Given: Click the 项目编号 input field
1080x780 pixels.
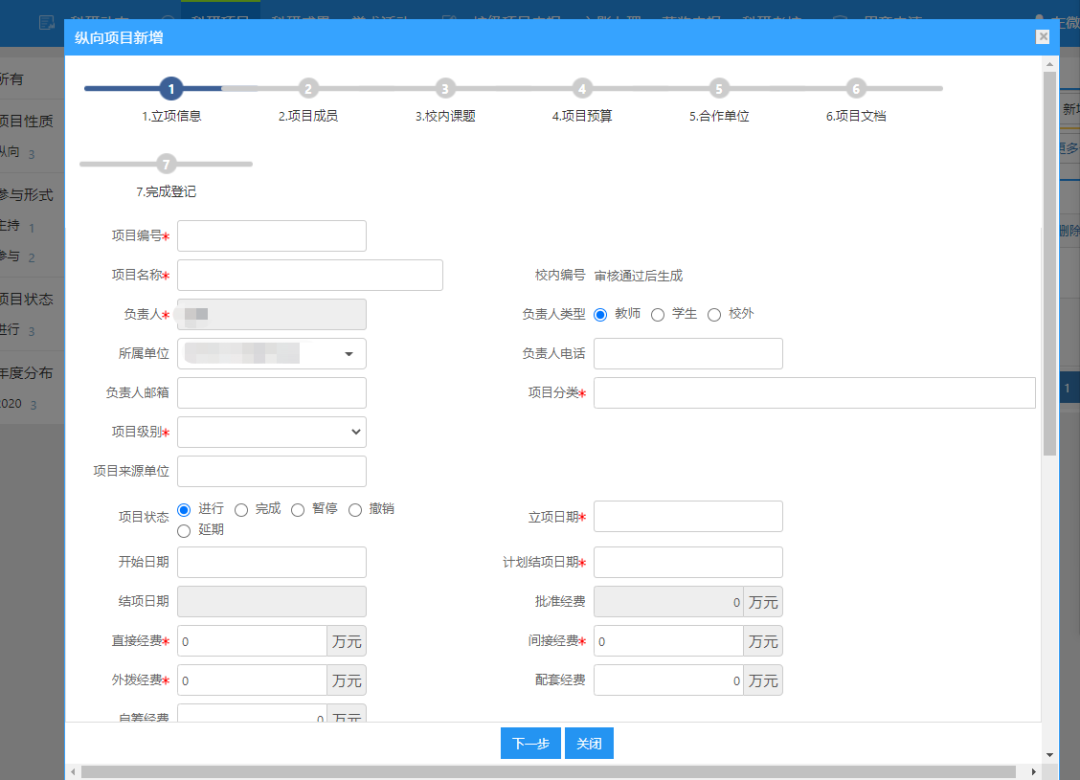Looking at the screenshot, I should click(271, 236).
